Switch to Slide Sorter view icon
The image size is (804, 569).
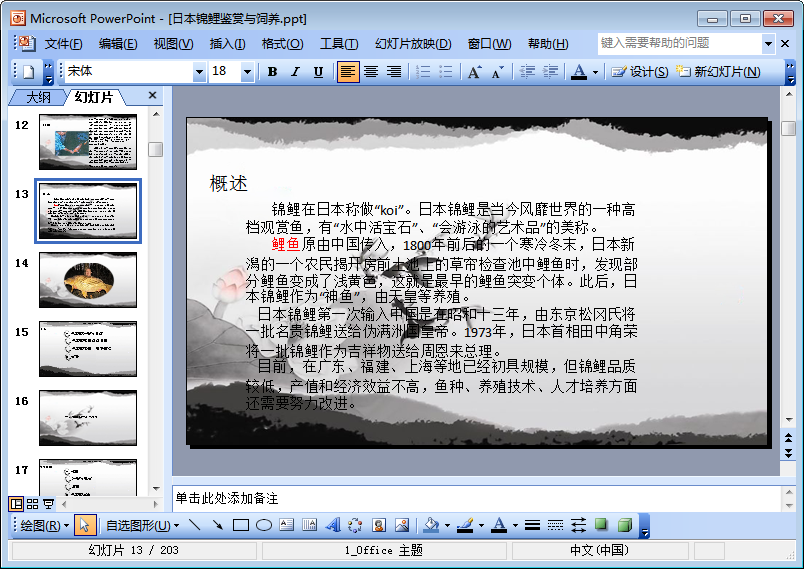click(32, 504)
